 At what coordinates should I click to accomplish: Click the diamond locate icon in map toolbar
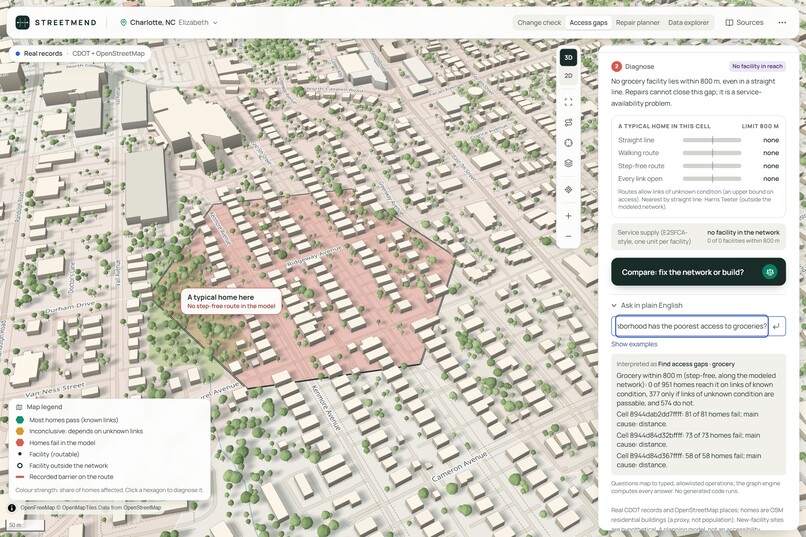coord(568,190)
